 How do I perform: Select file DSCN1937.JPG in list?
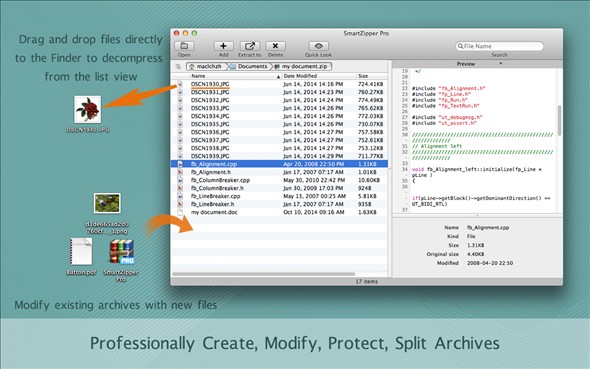point(210,140)
